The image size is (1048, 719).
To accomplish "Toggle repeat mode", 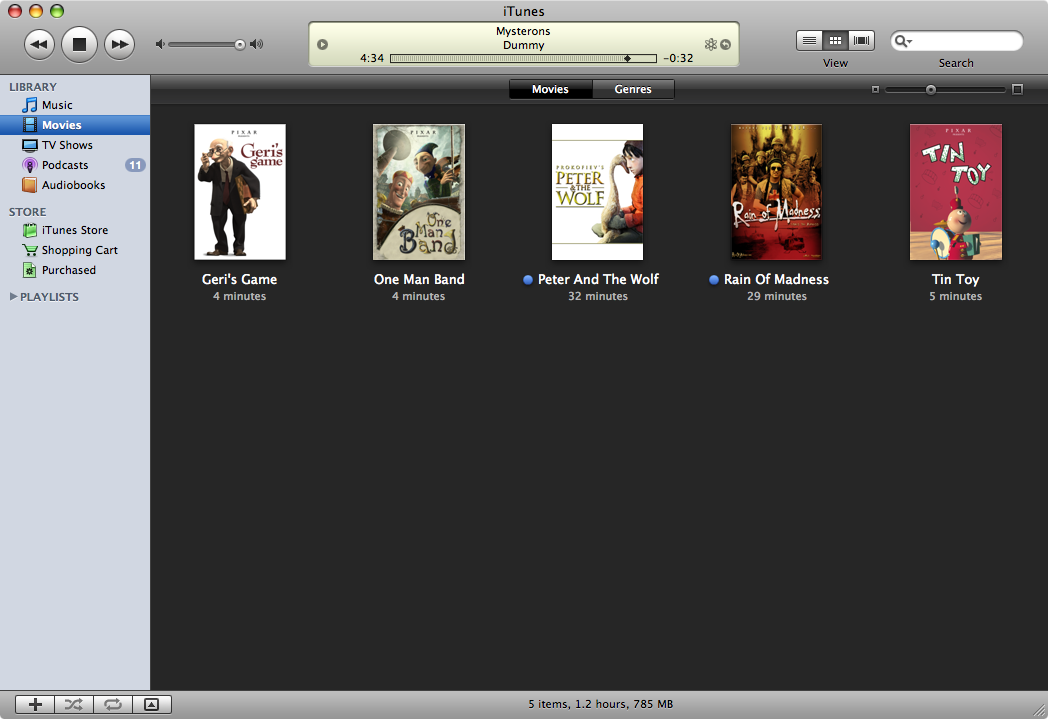I will point(113,704).
